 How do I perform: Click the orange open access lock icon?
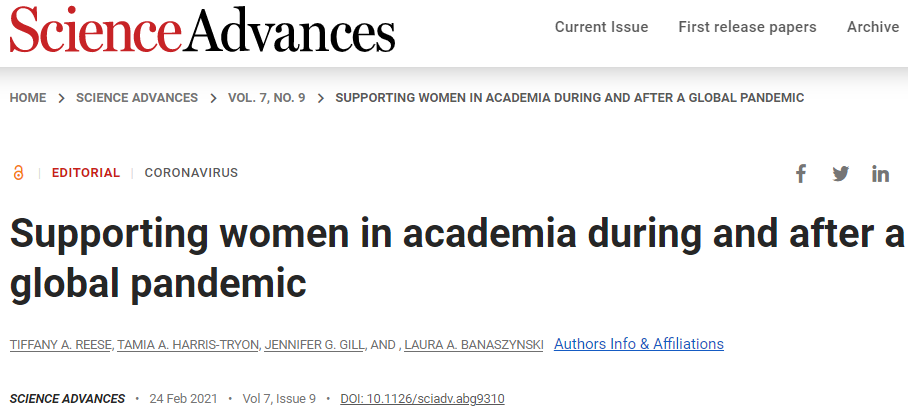coord(19,172)
